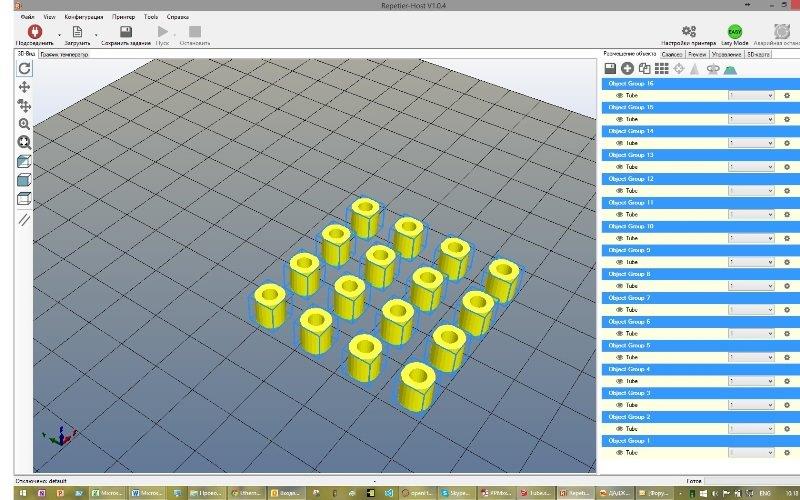Click the Center object crosshair icon

click(679, 68)
